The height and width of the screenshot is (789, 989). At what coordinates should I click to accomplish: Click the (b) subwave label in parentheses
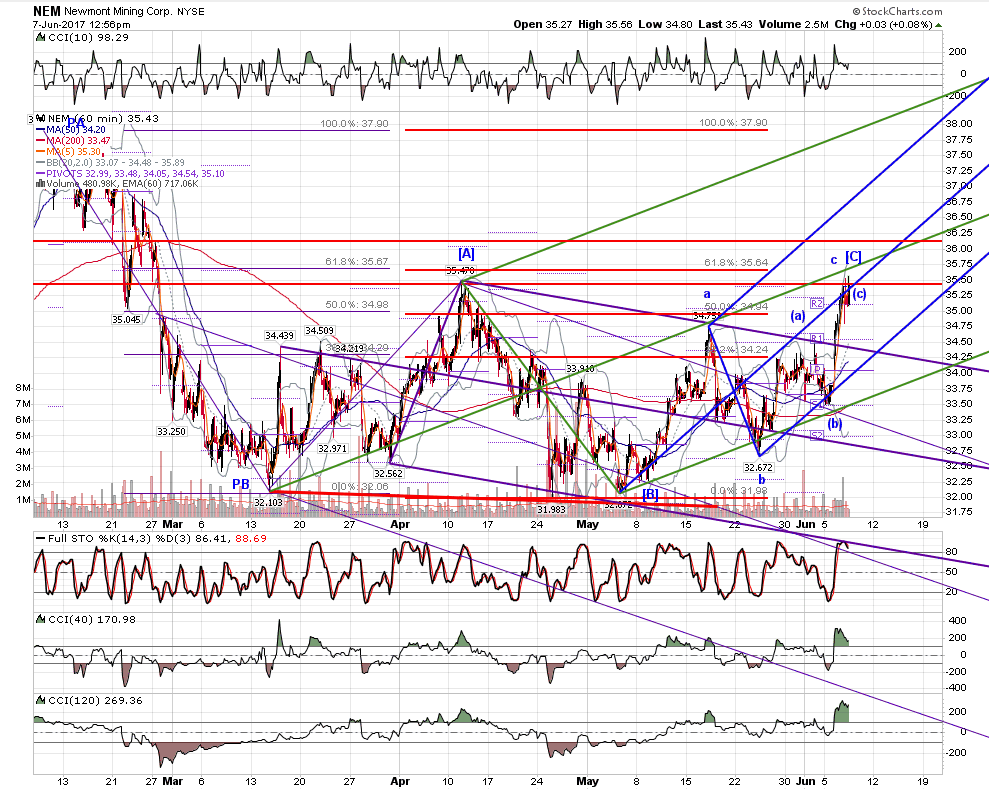835,423
